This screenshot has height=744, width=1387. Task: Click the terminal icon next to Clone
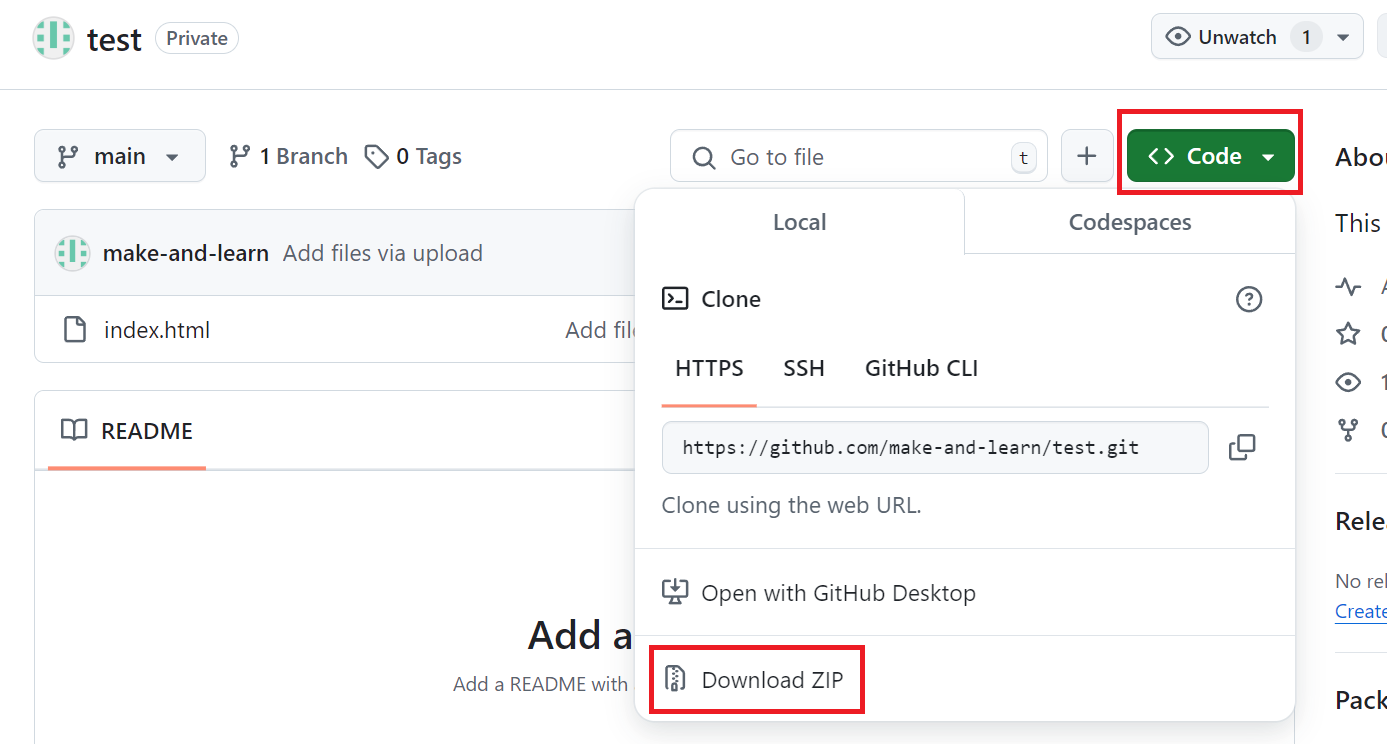pyautogui.click(x=675, y=299)
